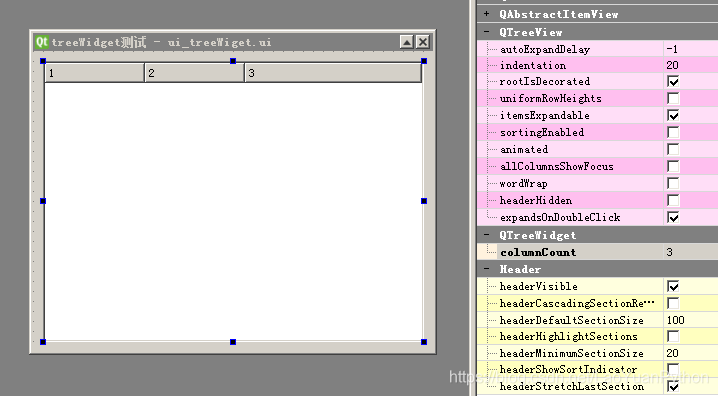Select the top-center blue resize handle
The height and width of the screenshot is (396, 718).
(233, 61)
